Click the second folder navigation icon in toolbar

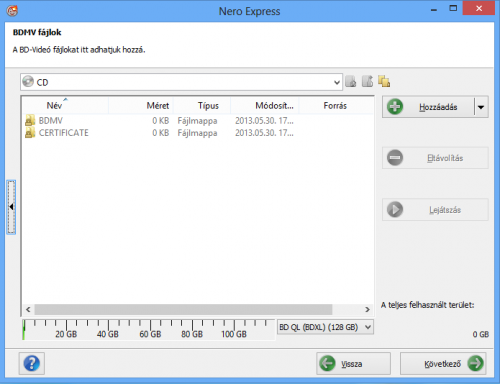(x=367, y=81)
